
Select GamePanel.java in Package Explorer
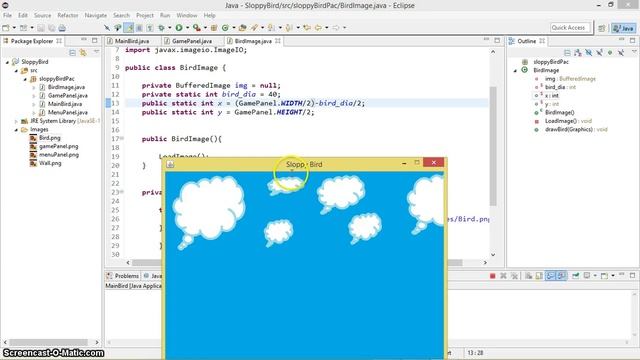68,96
